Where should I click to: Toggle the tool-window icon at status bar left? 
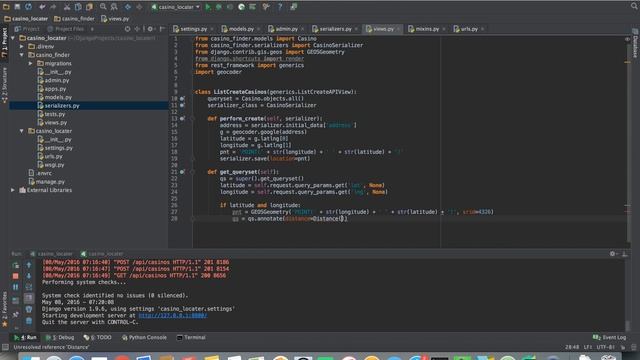5,347
